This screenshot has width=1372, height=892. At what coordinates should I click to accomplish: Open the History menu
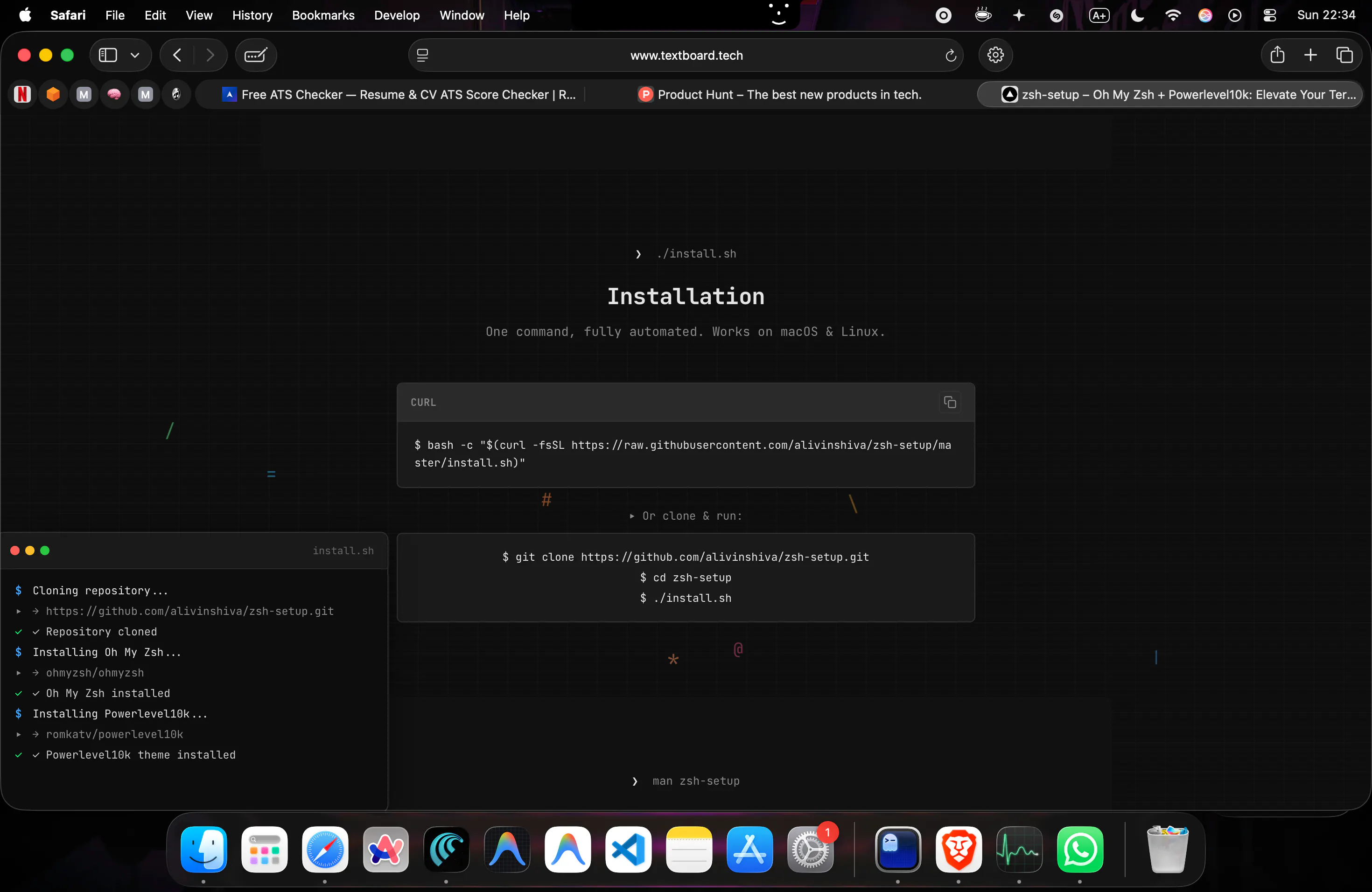[x=252, y=15]
